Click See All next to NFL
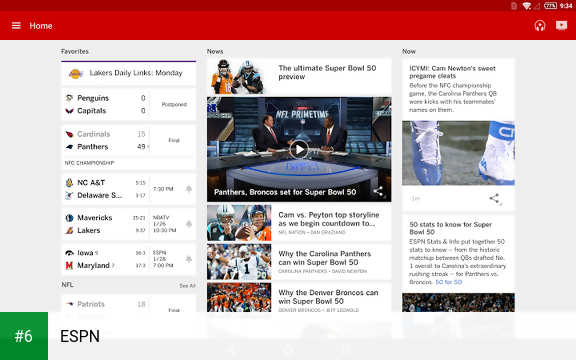576x360 pixels. [187, 286]
